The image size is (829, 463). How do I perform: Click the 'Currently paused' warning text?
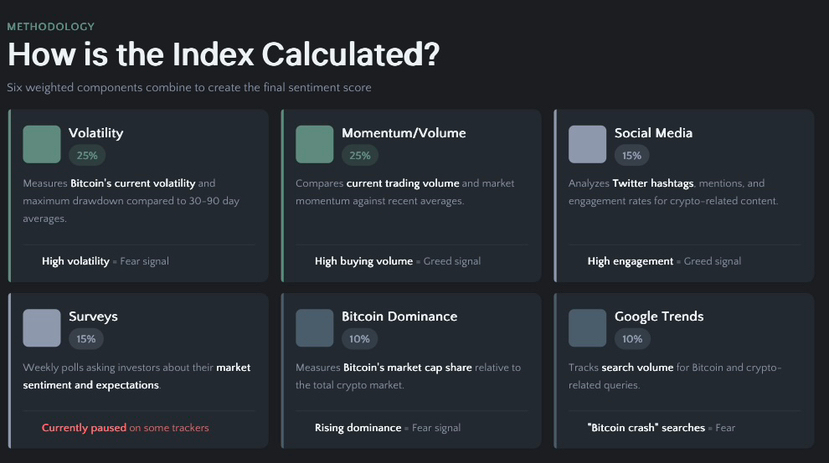point(84,428)
